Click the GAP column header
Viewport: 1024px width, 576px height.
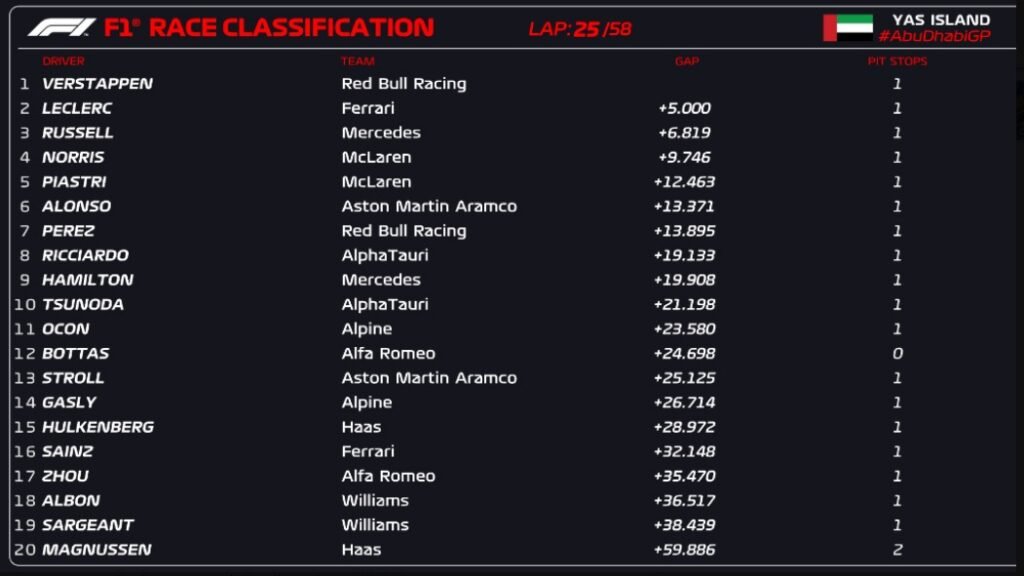(x=686, y=61)
